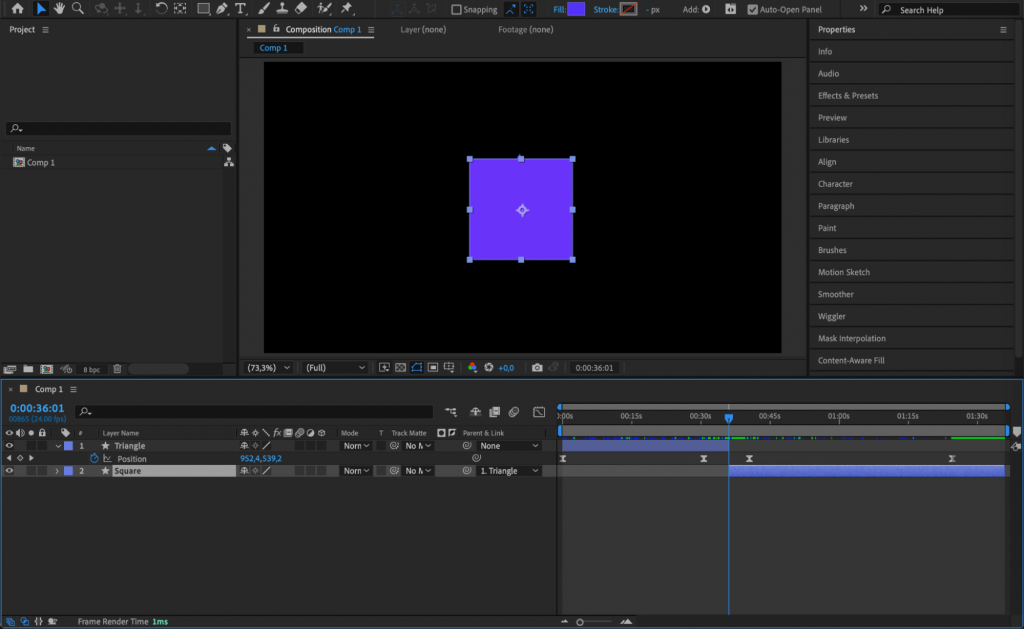Image resolution: width=1024 pixels, height=629 pixels.
Task: Select the Rectangle shape tool
Action: pyautogui.click(x=204, y=9)
